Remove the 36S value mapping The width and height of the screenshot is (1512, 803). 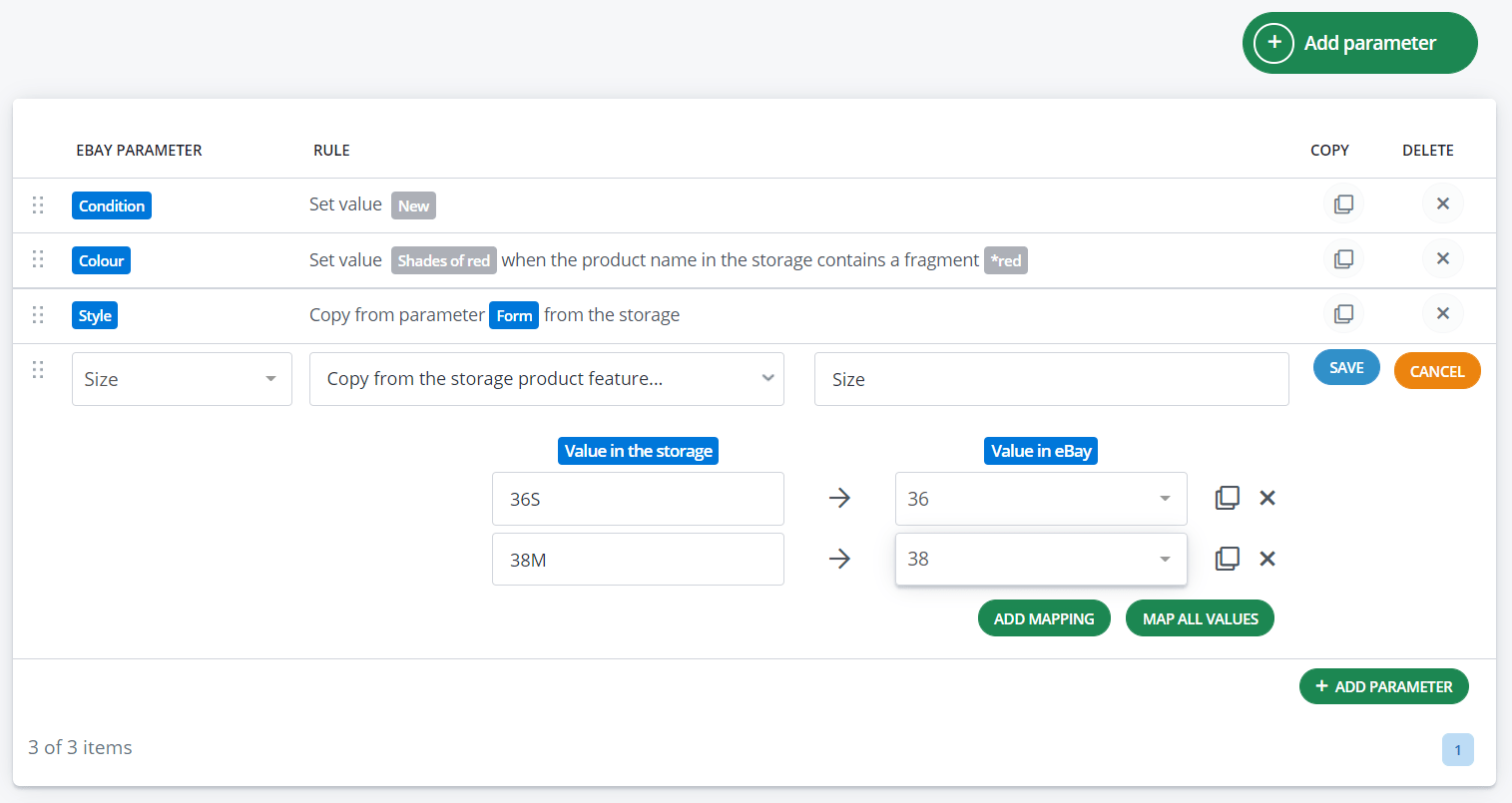pyautogui.click(x=1266, y=497)
